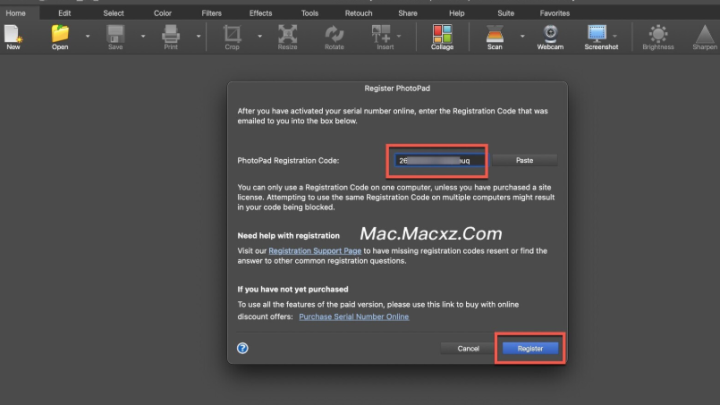The height and width of the screenshot is (405, 720).
Task: Open the Color tab
Action: click(163, 13)
